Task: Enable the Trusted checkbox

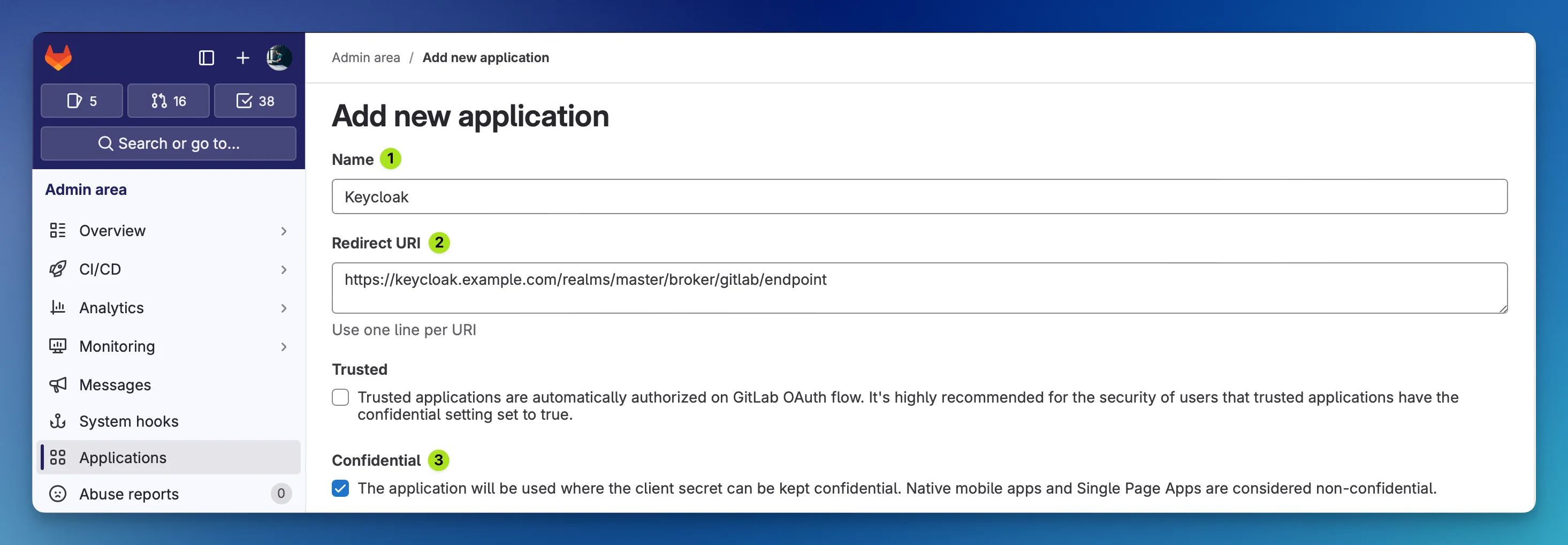Action: (340, 398)
